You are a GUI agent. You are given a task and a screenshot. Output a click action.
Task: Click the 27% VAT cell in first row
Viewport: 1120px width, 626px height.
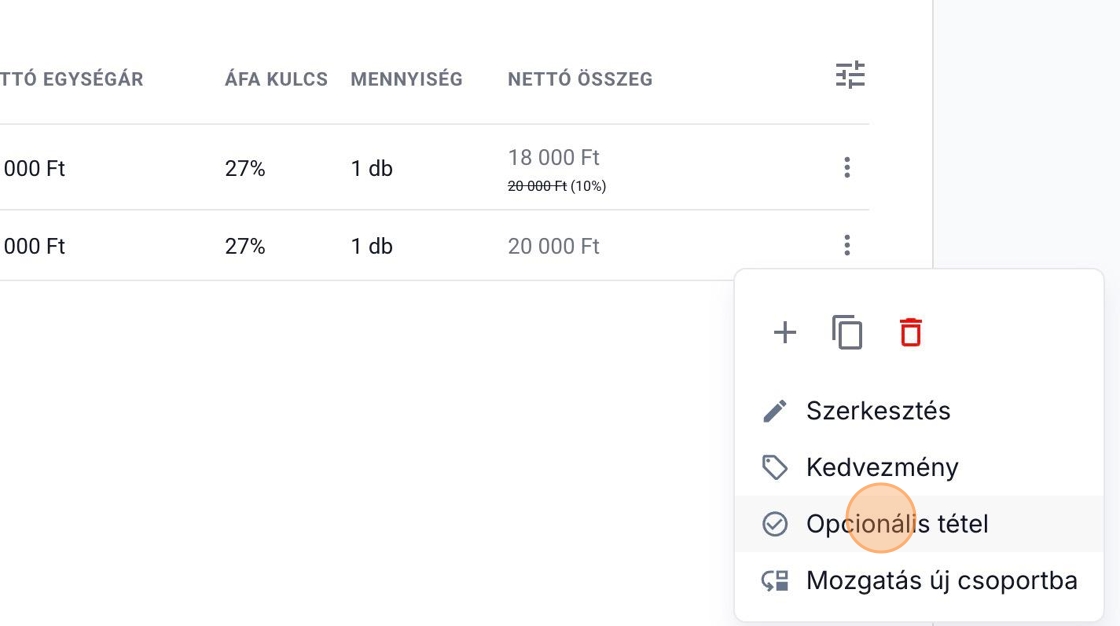coord(245,169)
